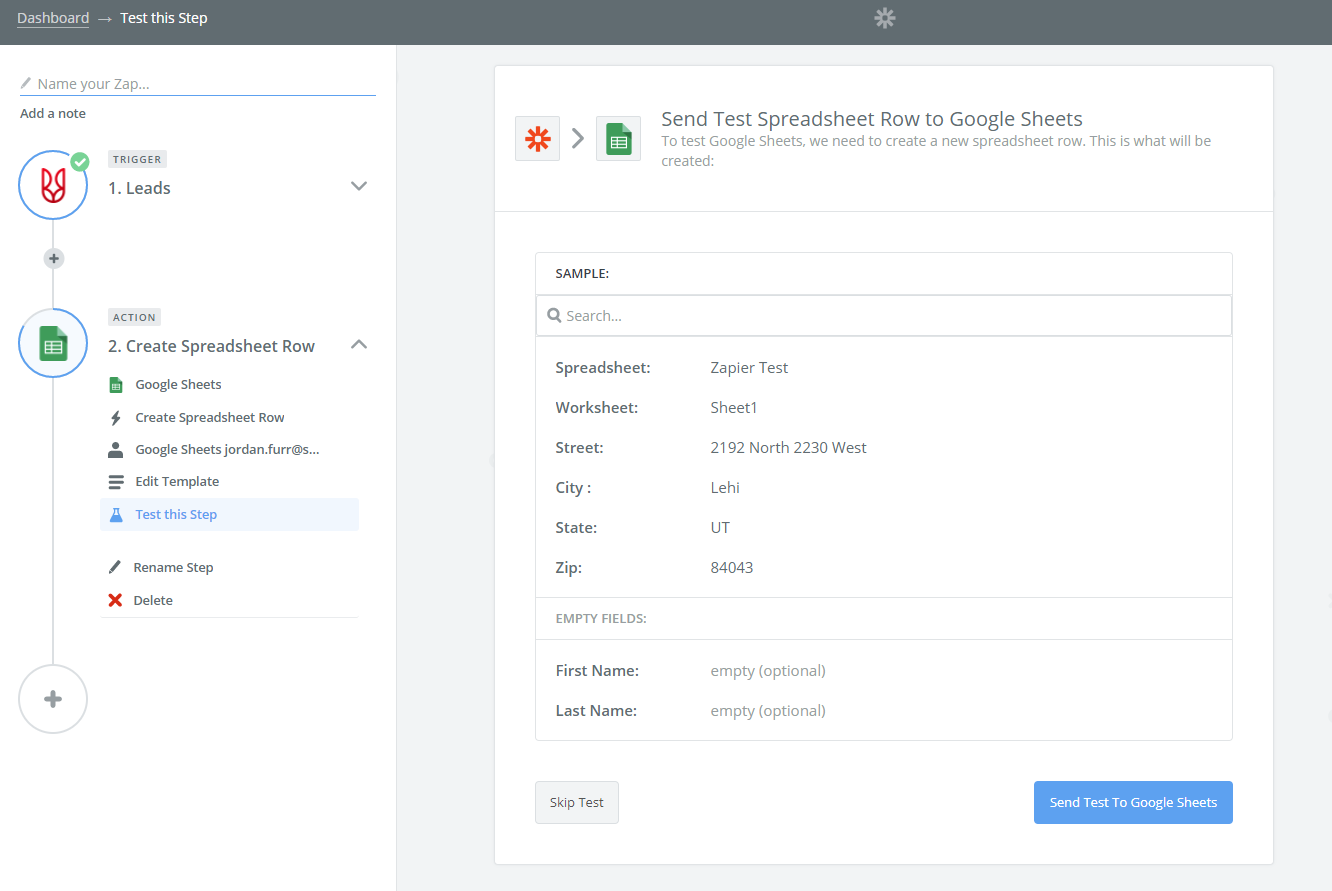
Task: Click the pencil icon next to Rename Step
Action: (115, 567)
